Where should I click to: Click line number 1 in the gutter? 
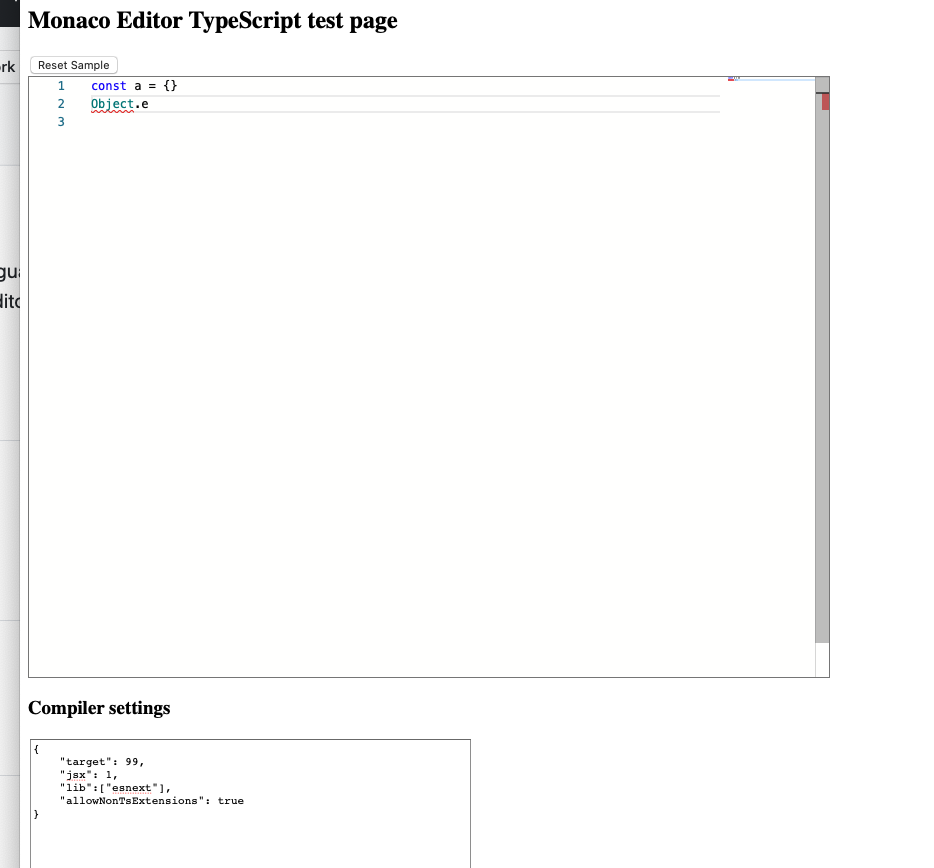[61, 86]
